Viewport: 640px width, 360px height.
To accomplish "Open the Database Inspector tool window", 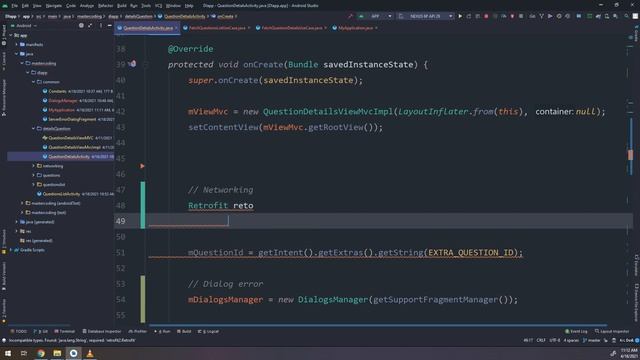I will pyautogui.click(x=102, y=331).
